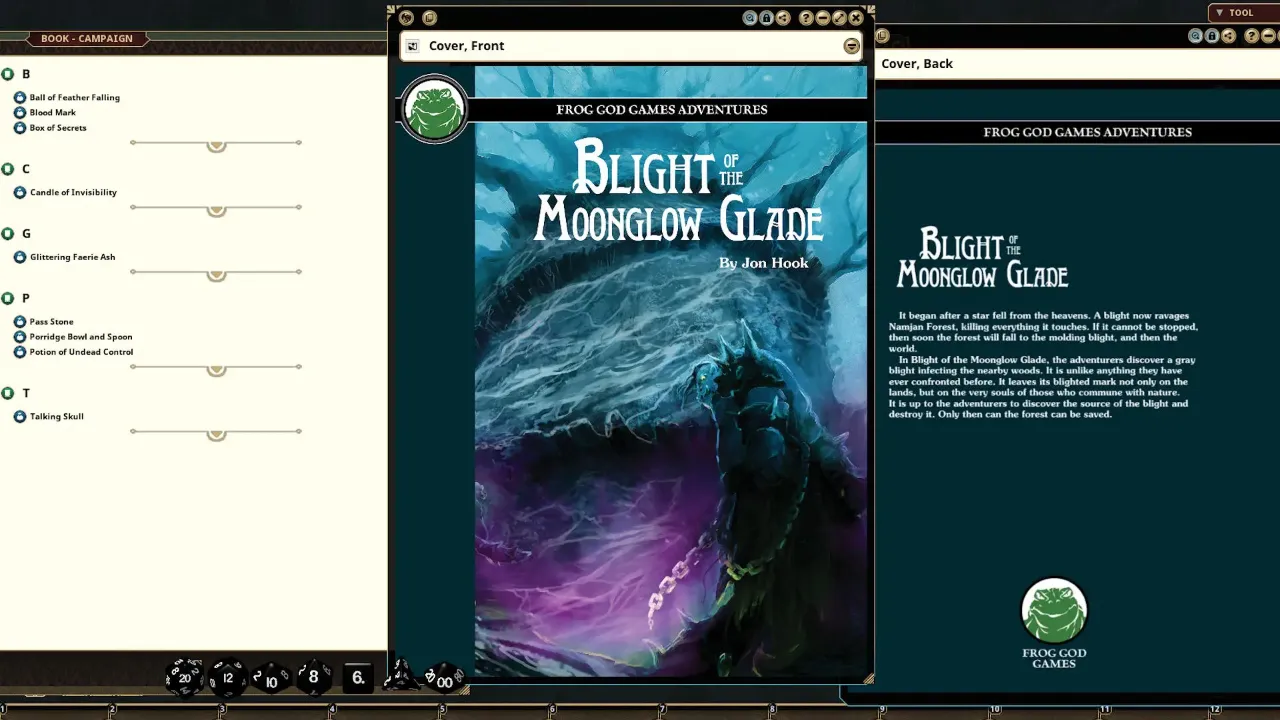Collapse the T section
The height and width of the screenshot is (720, 1280).
(8, 393)
